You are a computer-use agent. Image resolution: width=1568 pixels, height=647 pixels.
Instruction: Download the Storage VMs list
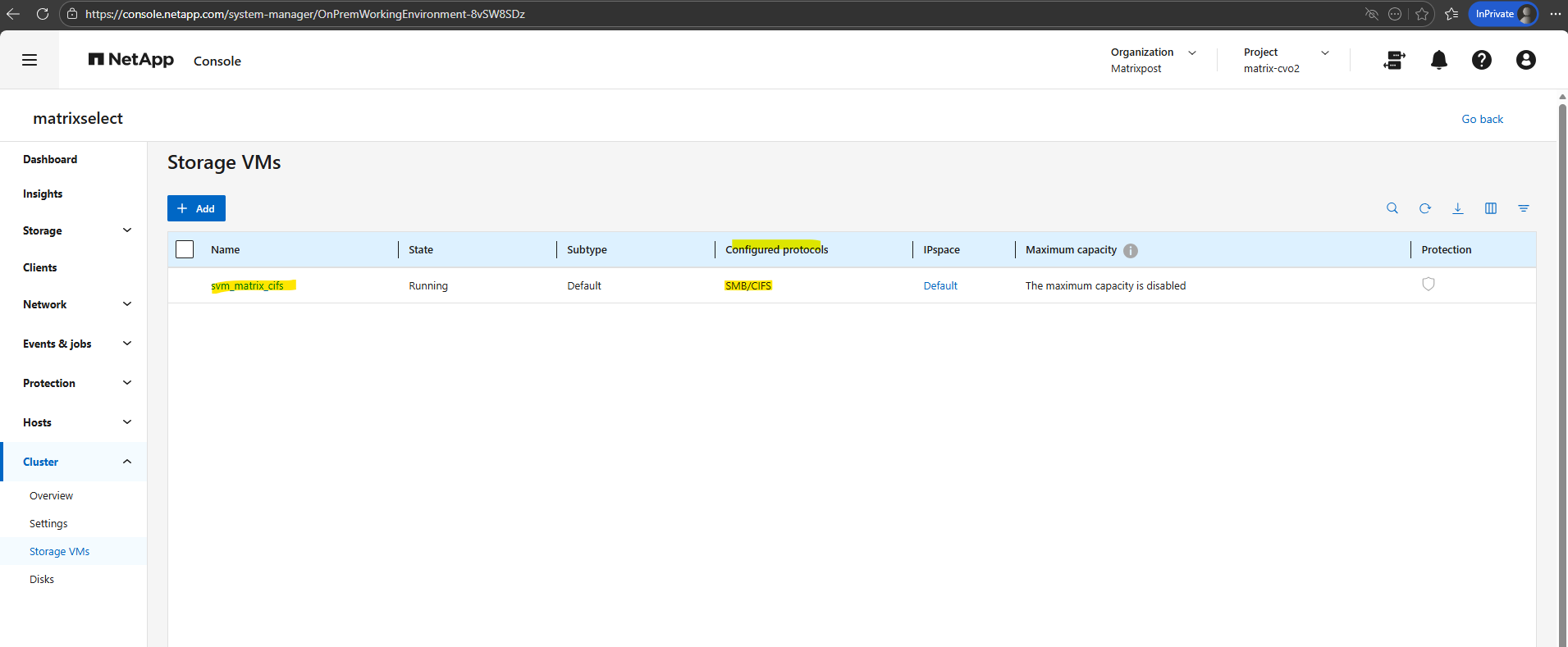1458,208
